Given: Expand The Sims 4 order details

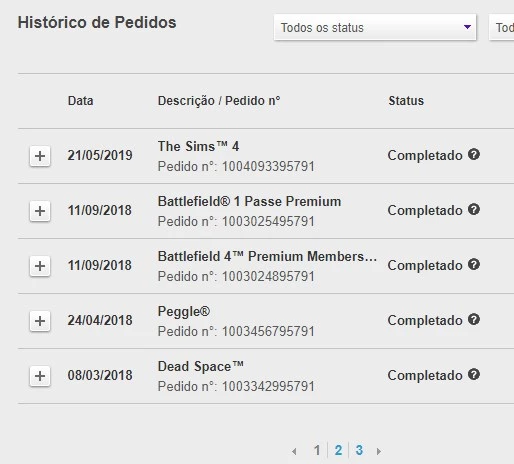Looking at the screenshot, I should coord(40,156).
